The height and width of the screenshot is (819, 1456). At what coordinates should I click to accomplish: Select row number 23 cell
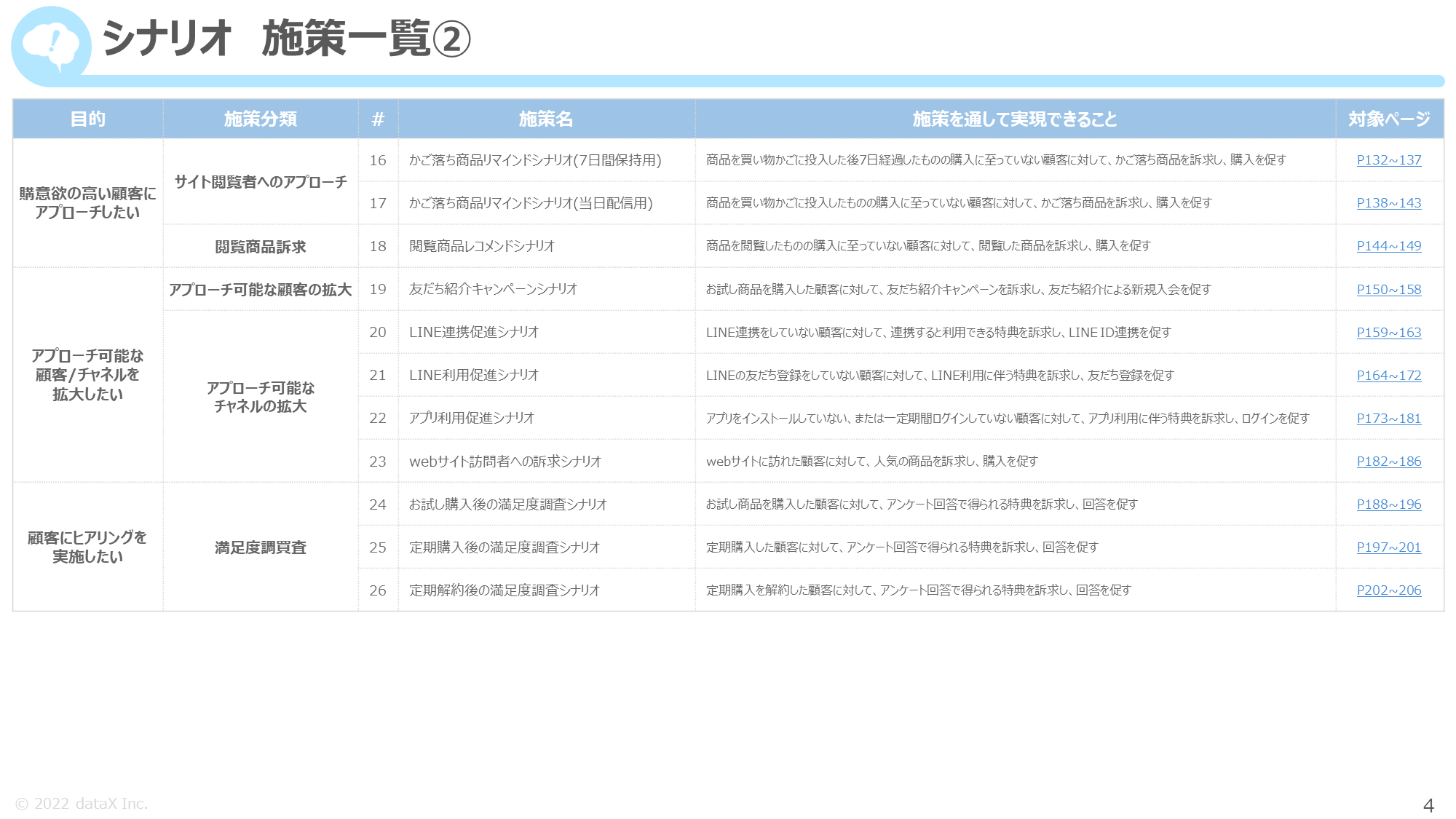point(378,461)
